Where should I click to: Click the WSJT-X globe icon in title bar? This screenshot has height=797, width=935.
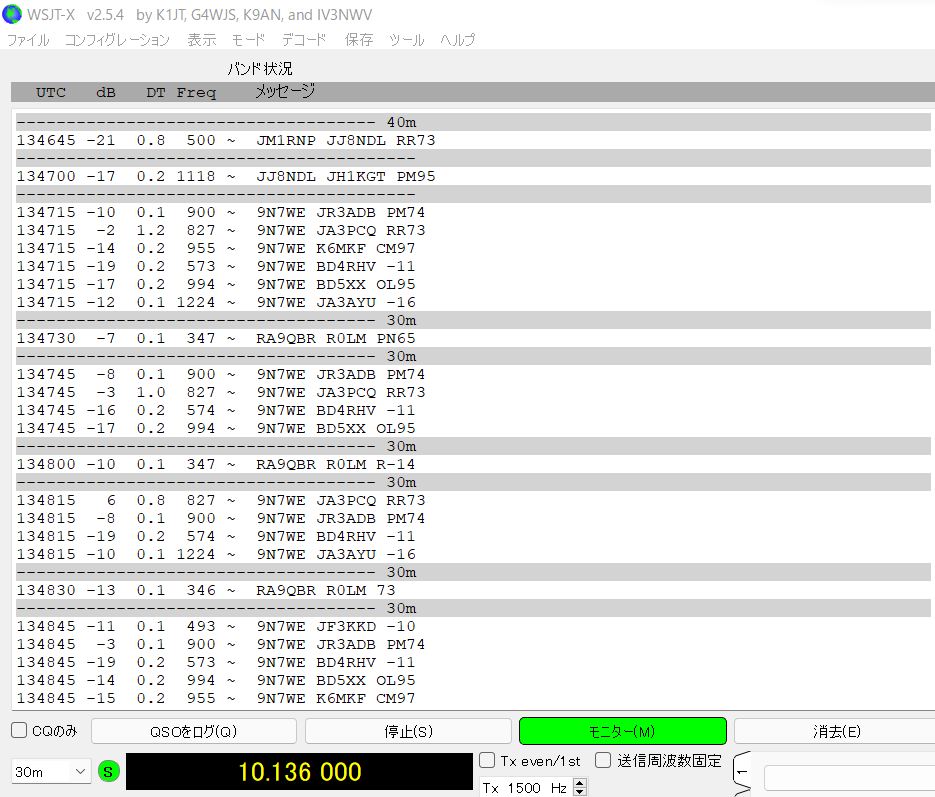12,13
